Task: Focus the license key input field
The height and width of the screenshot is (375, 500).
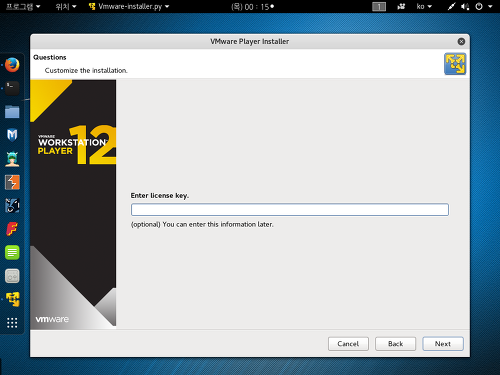Action: [x=290, y=210]
